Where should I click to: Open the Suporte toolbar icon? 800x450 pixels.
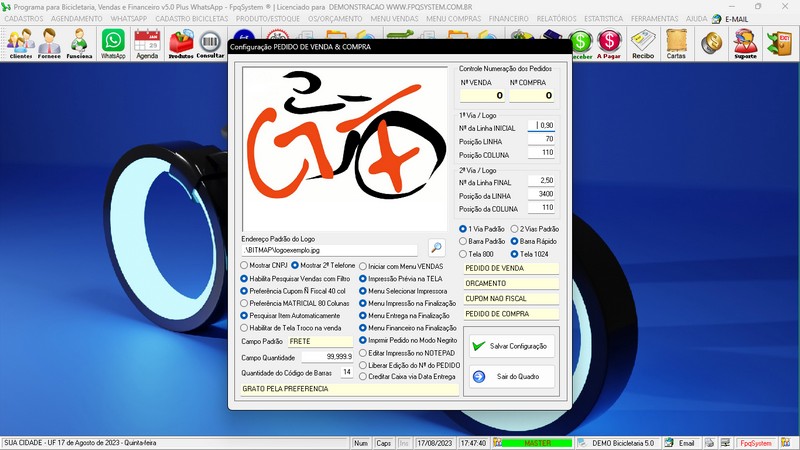[744, 43]
